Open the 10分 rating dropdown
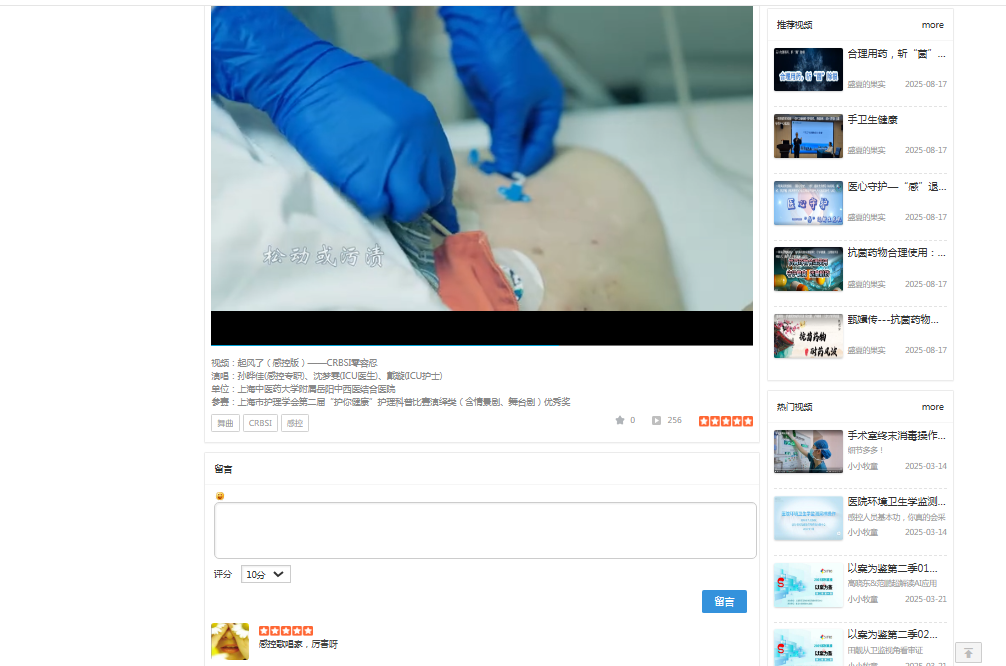This screenshot has height=666, width=1006. pyautogui.click(x=265, y=573)
